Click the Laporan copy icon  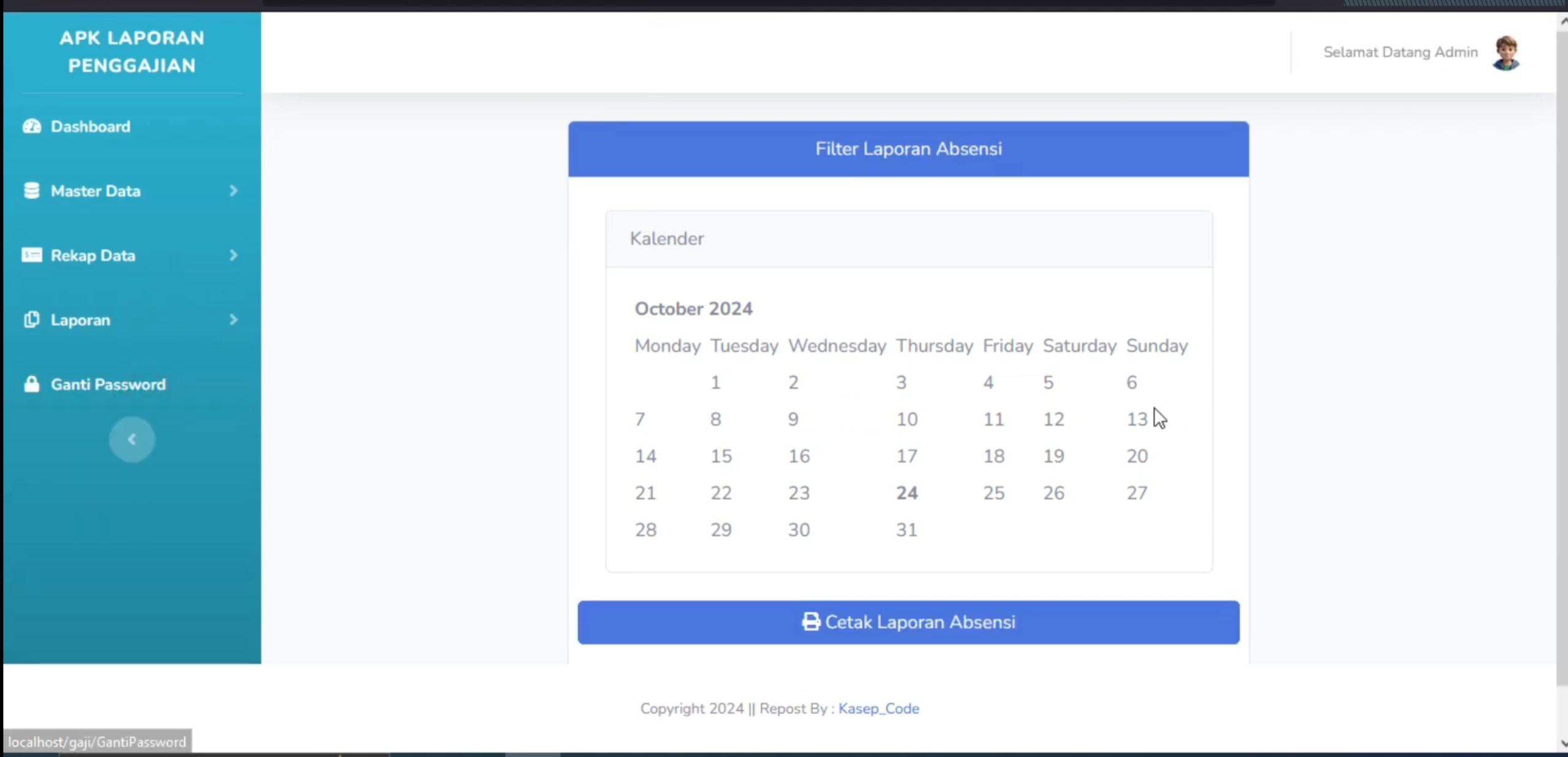click(32, 320)
